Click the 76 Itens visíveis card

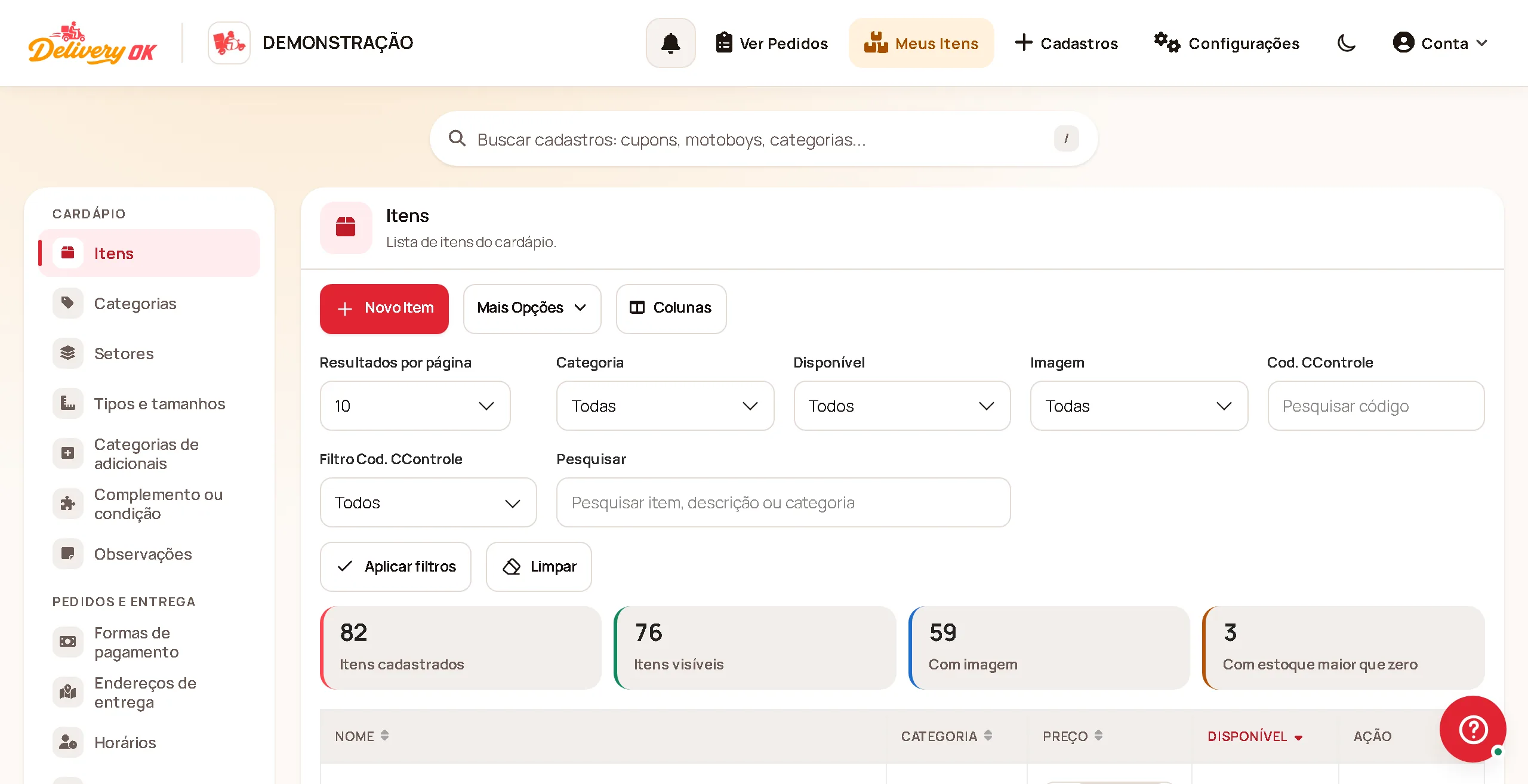(755, 648)
